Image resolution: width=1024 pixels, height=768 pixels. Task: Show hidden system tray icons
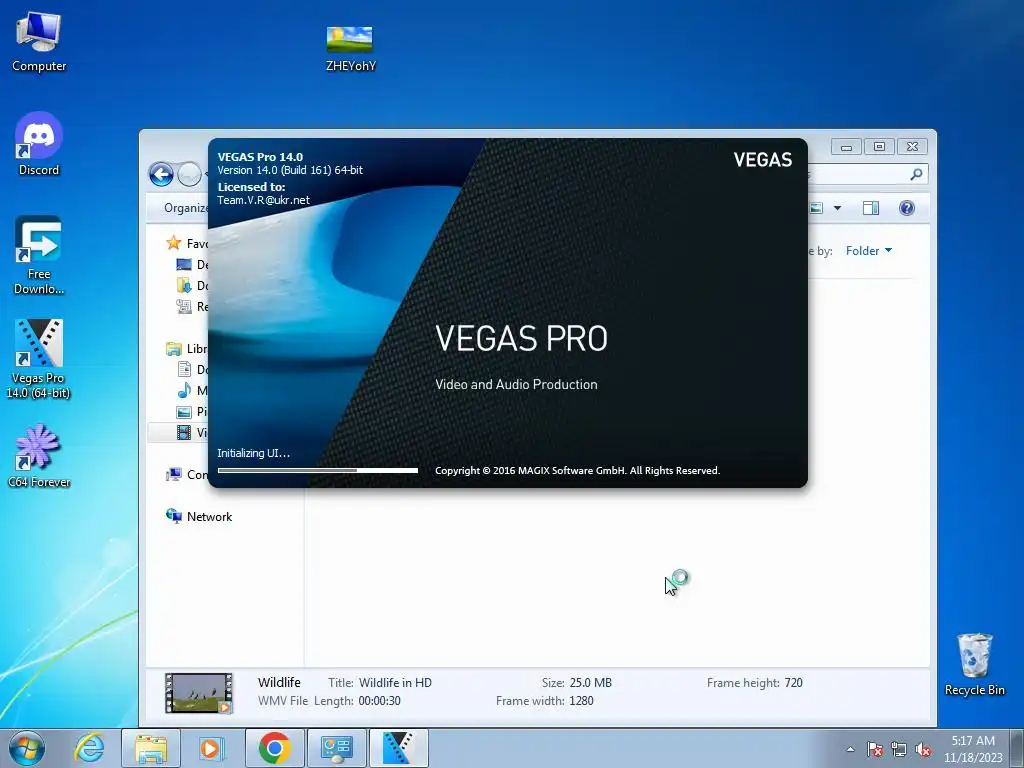pyautogui.click(x=850, y=749)
